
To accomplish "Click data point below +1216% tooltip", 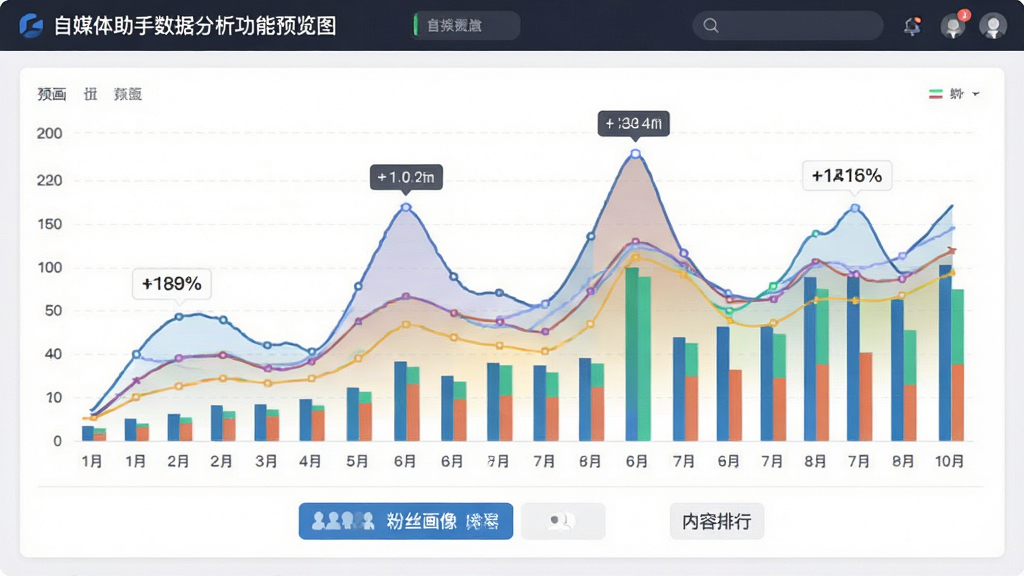I will point(855,208).
